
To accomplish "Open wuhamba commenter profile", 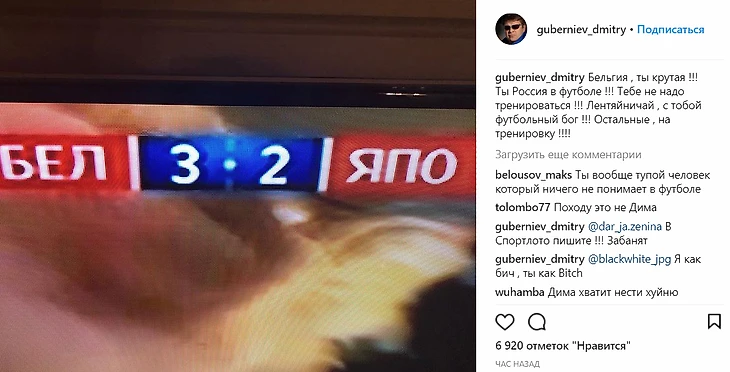I will point(520,292).
